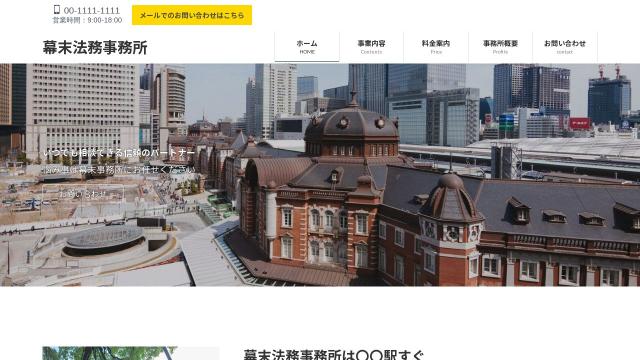This screenshot has height=360, width=640.
Task: Go to the 料金案内 Price page
Action: click(x=436, y=47)
